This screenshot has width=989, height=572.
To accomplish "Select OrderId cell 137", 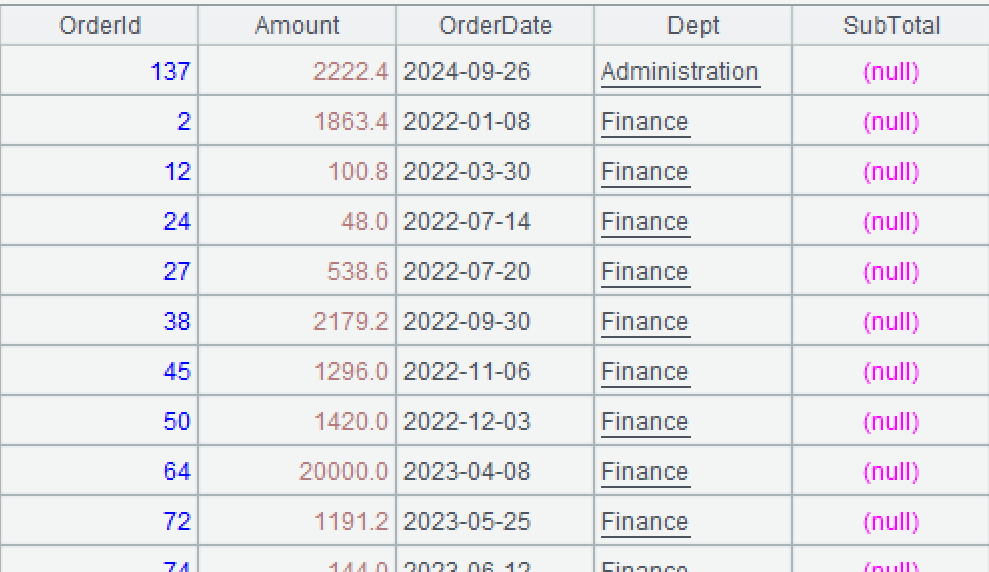I will click(x=170, y=72).
